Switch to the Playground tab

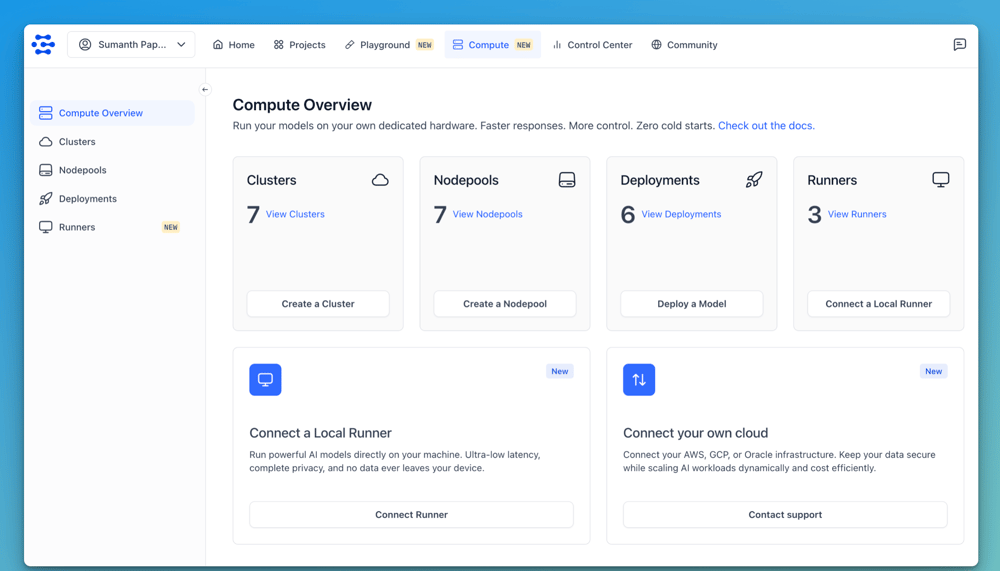(388, 45)
